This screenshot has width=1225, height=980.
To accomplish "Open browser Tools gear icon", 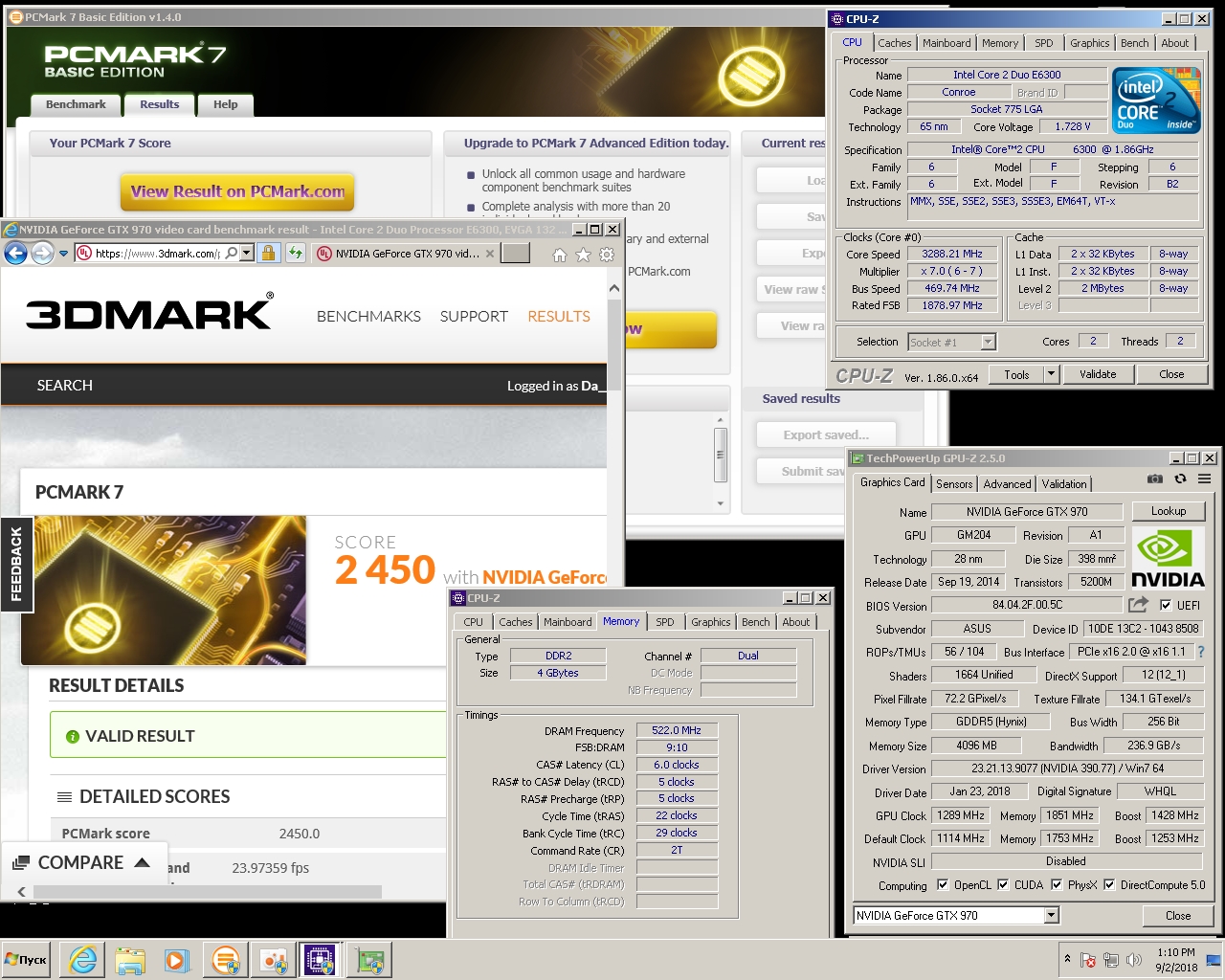I will (x=607, y=255).
